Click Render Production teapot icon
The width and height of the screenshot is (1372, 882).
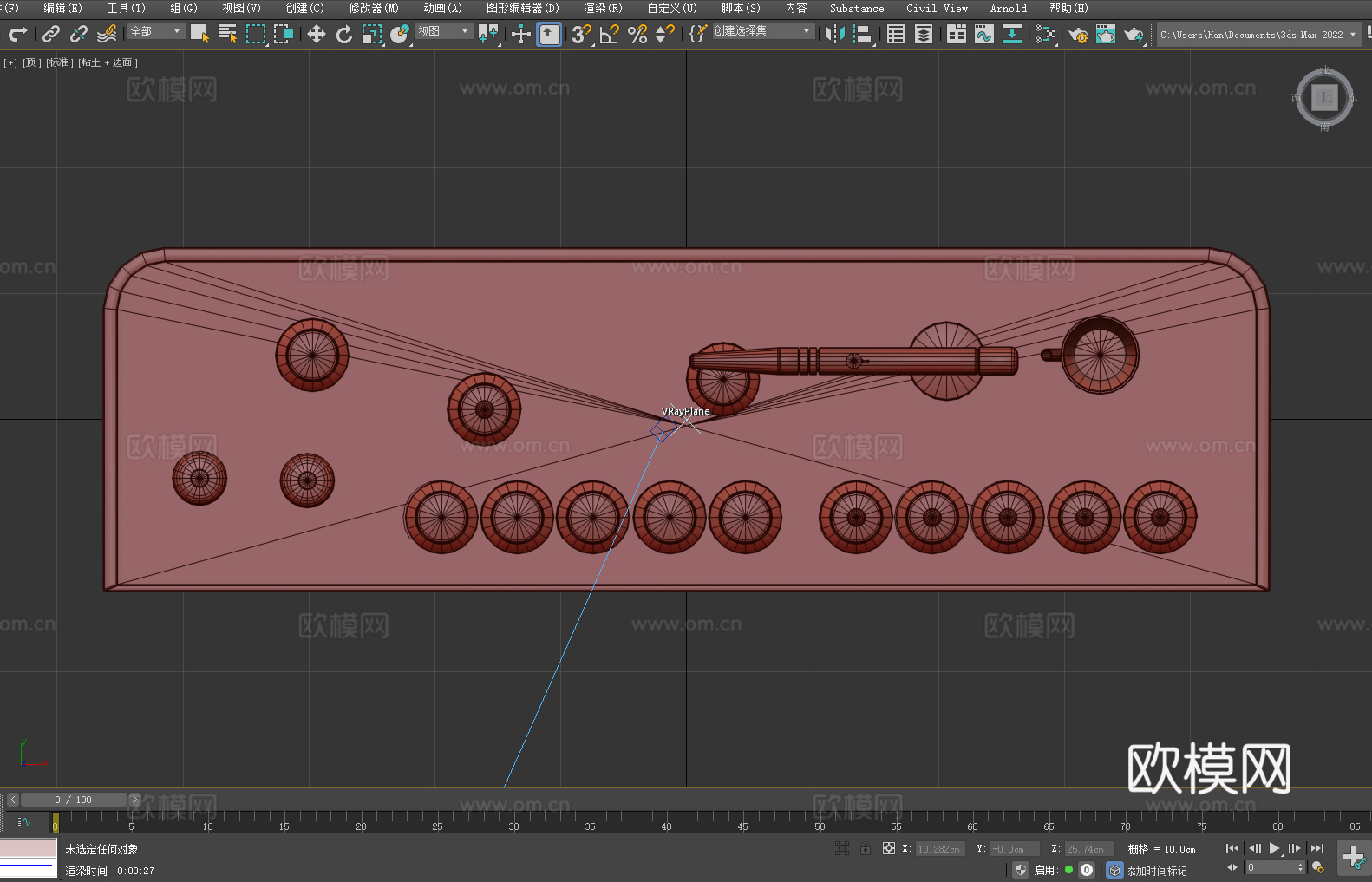coord(1134,34)
